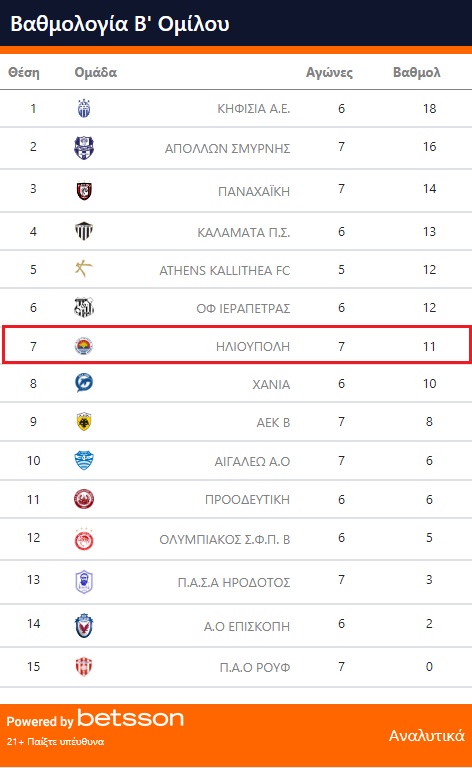Click the ΑΕΚ Β yellow eagle crest

tap(84, 421)
